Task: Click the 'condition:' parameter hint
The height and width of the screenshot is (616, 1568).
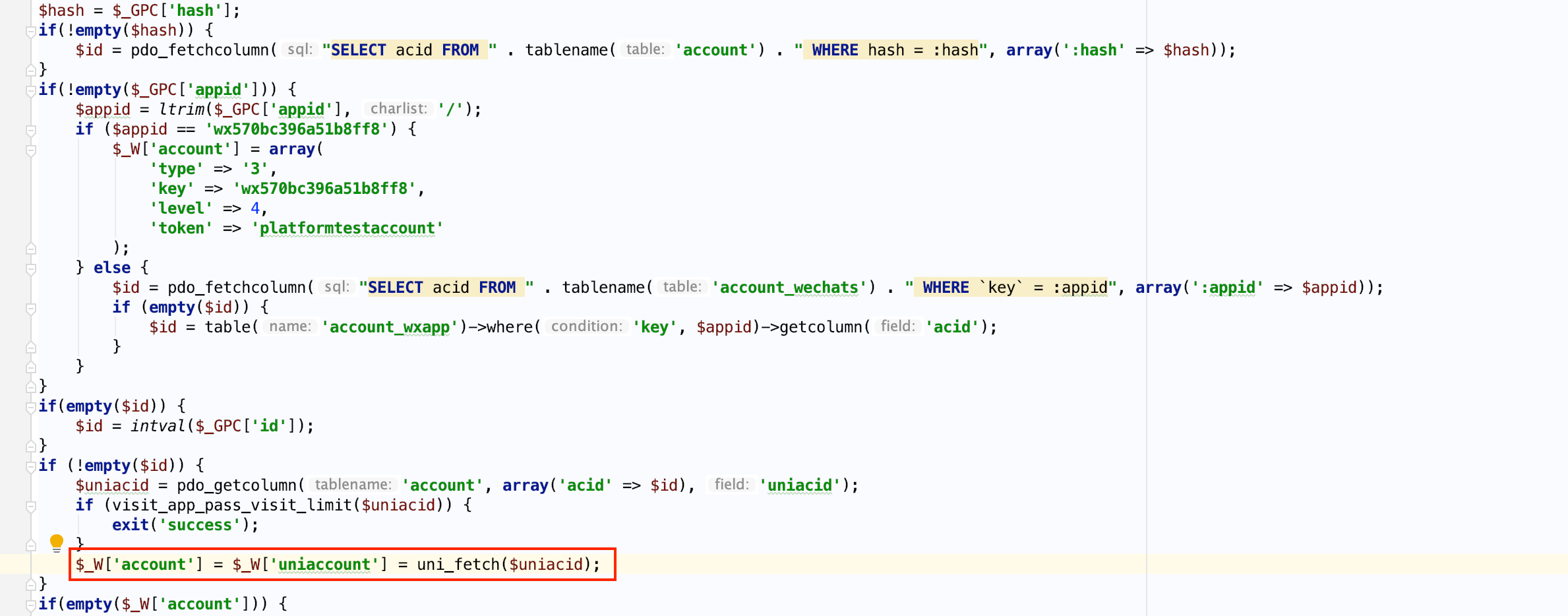Action: (586, 326)
